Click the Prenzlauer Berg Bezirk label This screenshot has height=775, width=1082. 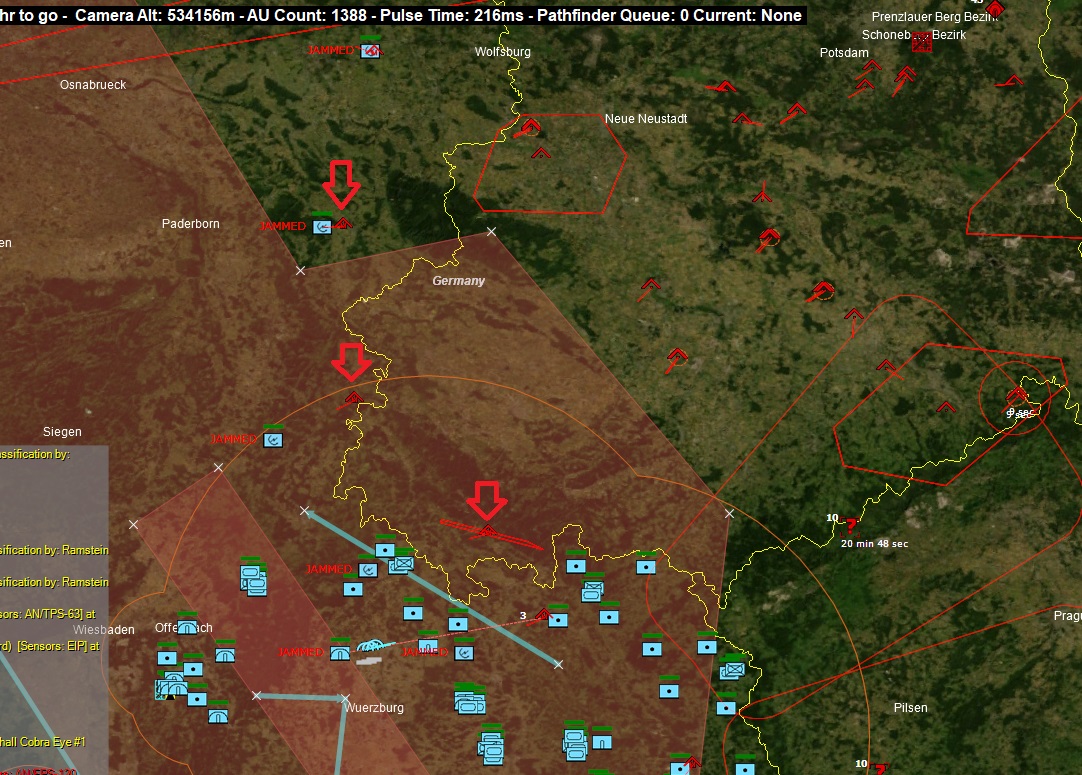(x=934, y=17)
